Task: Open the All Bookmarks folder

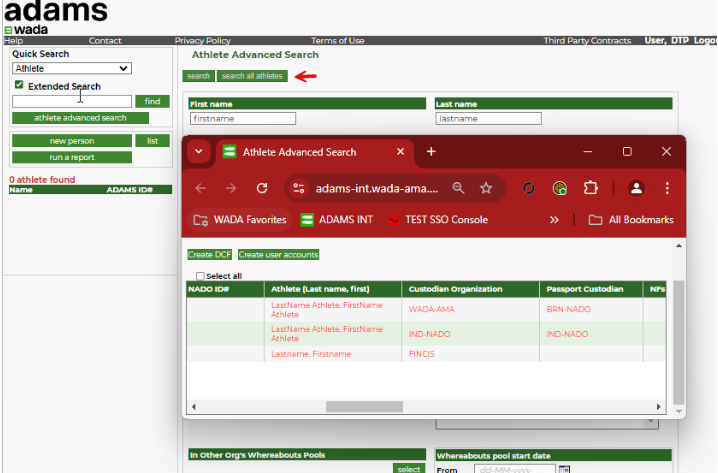Action: click(631, 220)
